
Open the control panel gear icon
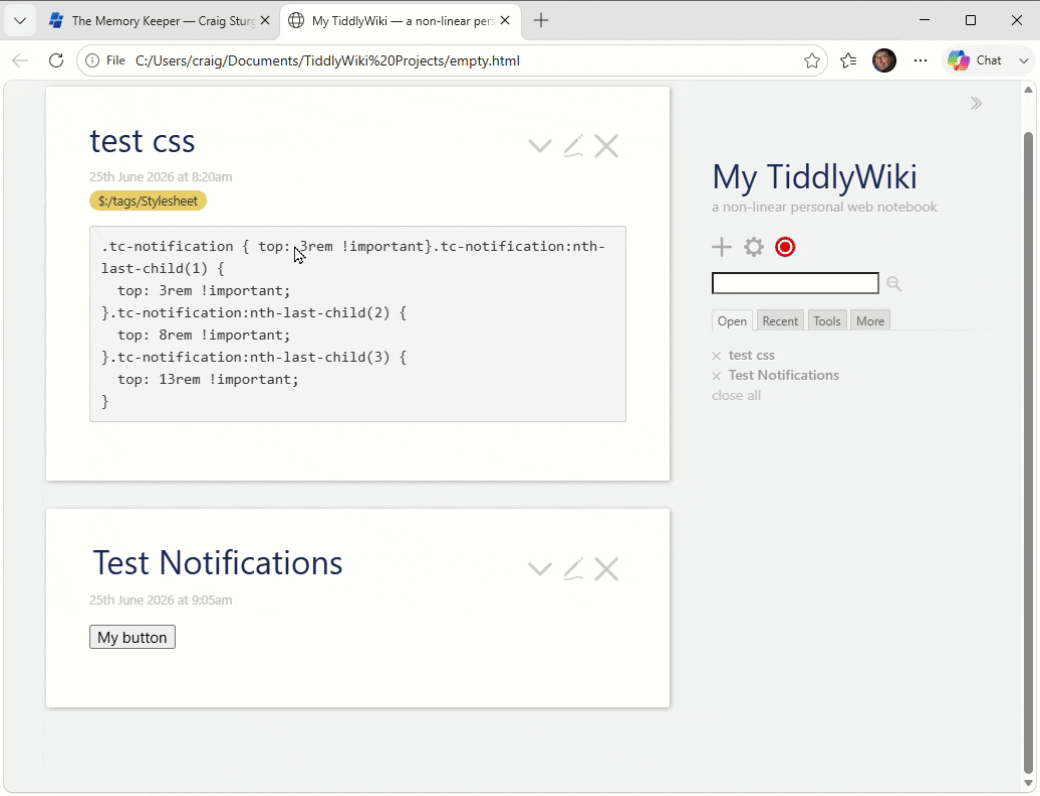coord(753,247)
